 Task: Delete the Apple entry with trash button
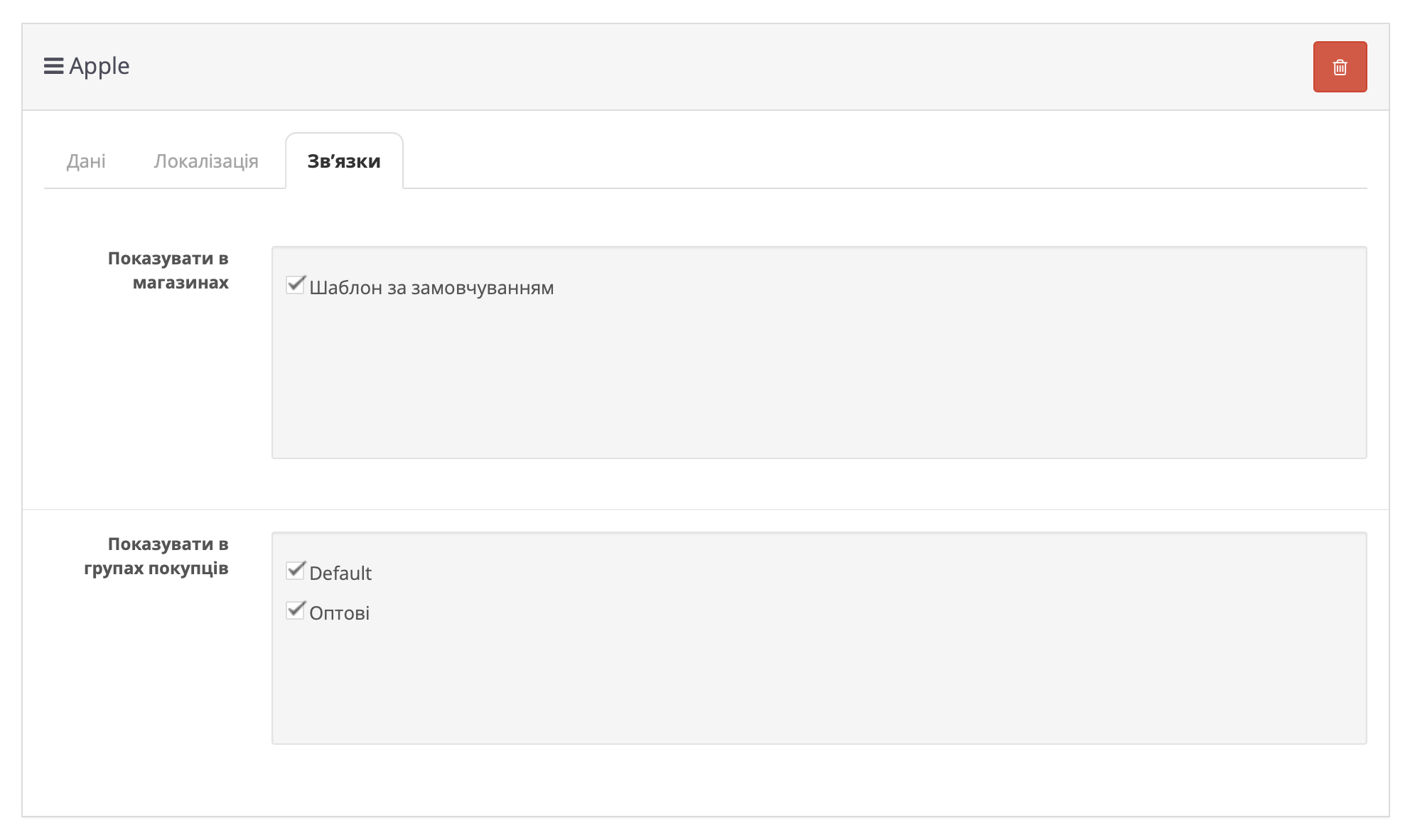(x=1339, y=67)
